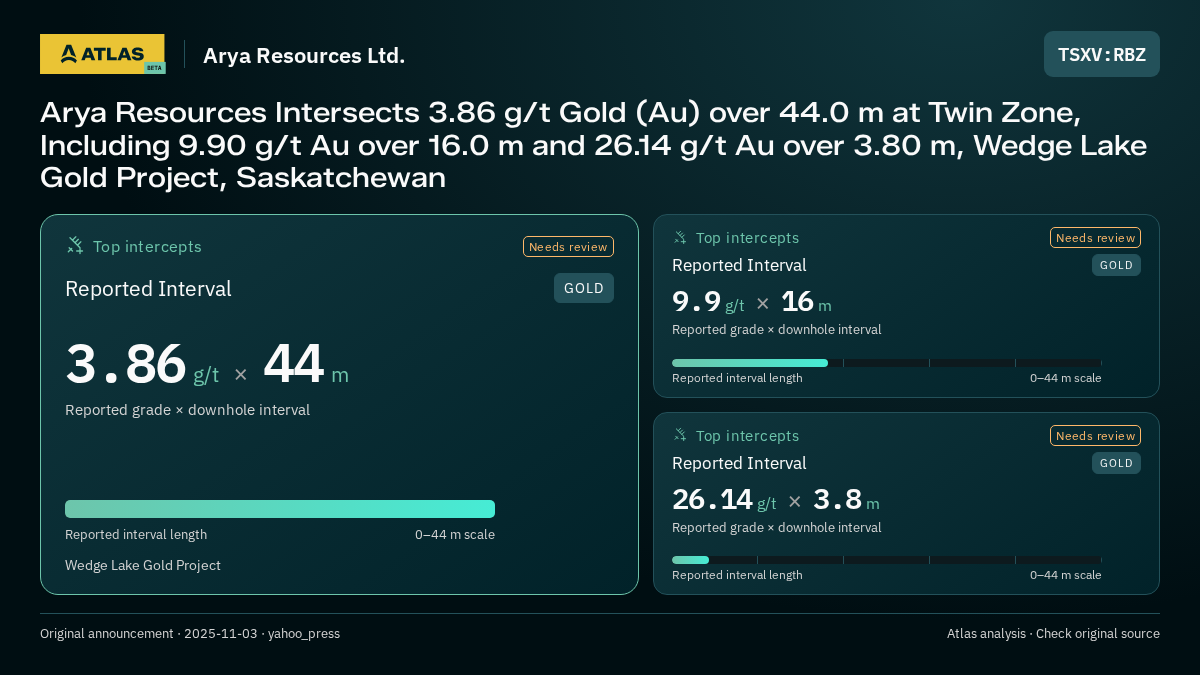Click the pick icon in the 3.86 g/t card
This screenshot has height=675, width=1200.
click(x=75, y=245)
